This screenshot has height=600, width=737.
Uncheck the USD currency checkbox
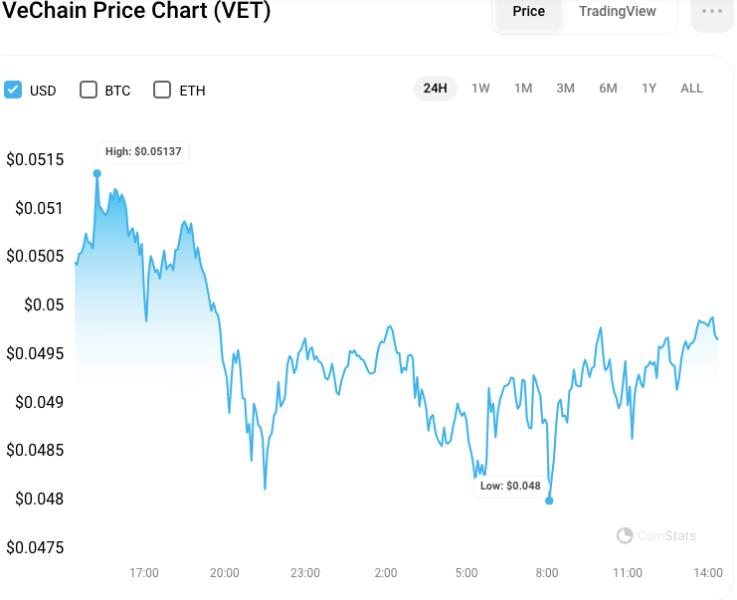click(13, 90)
